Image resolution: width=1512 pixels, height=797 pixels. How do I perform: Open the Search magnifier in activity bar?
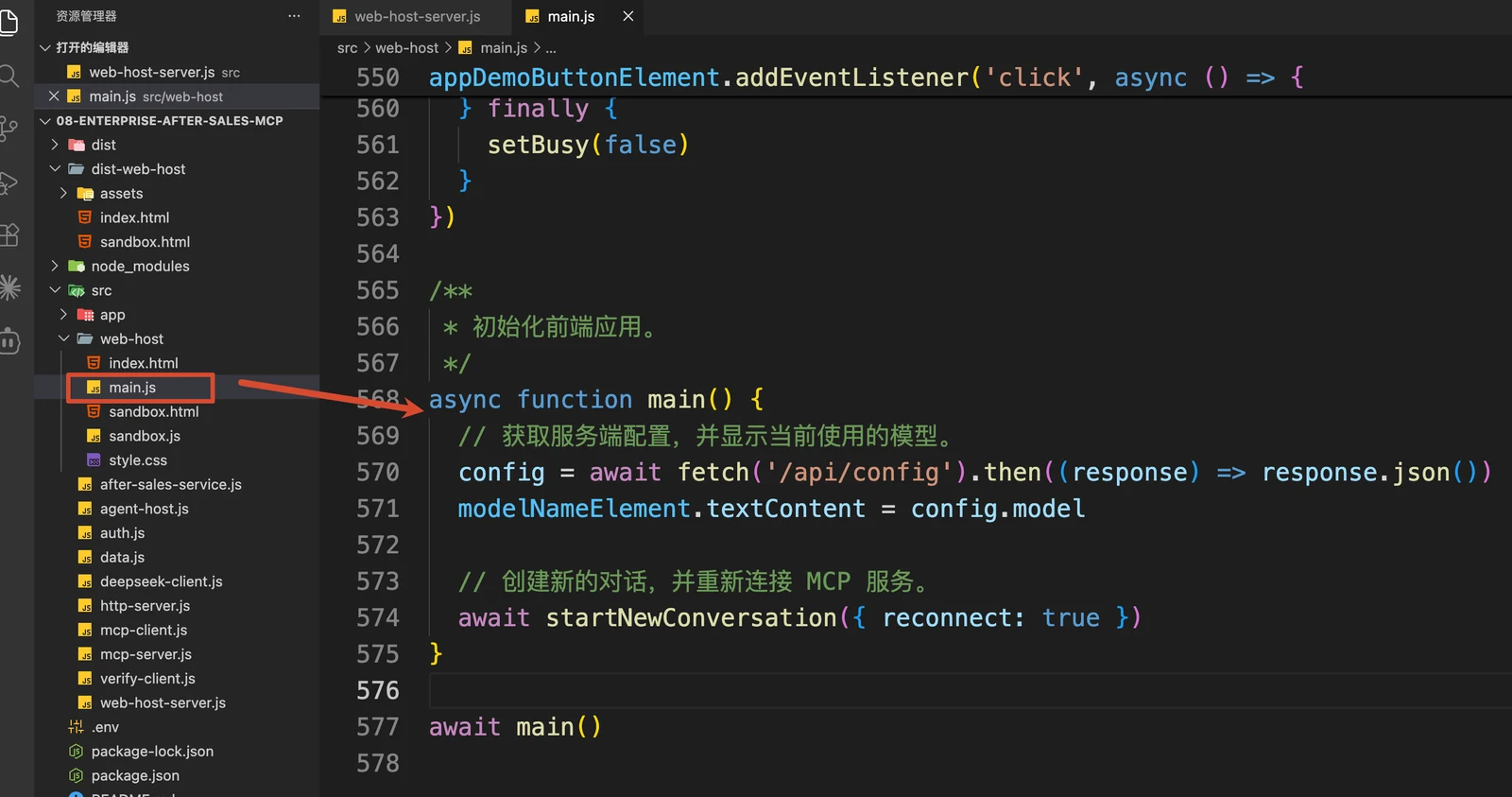[x=9, y=76]
